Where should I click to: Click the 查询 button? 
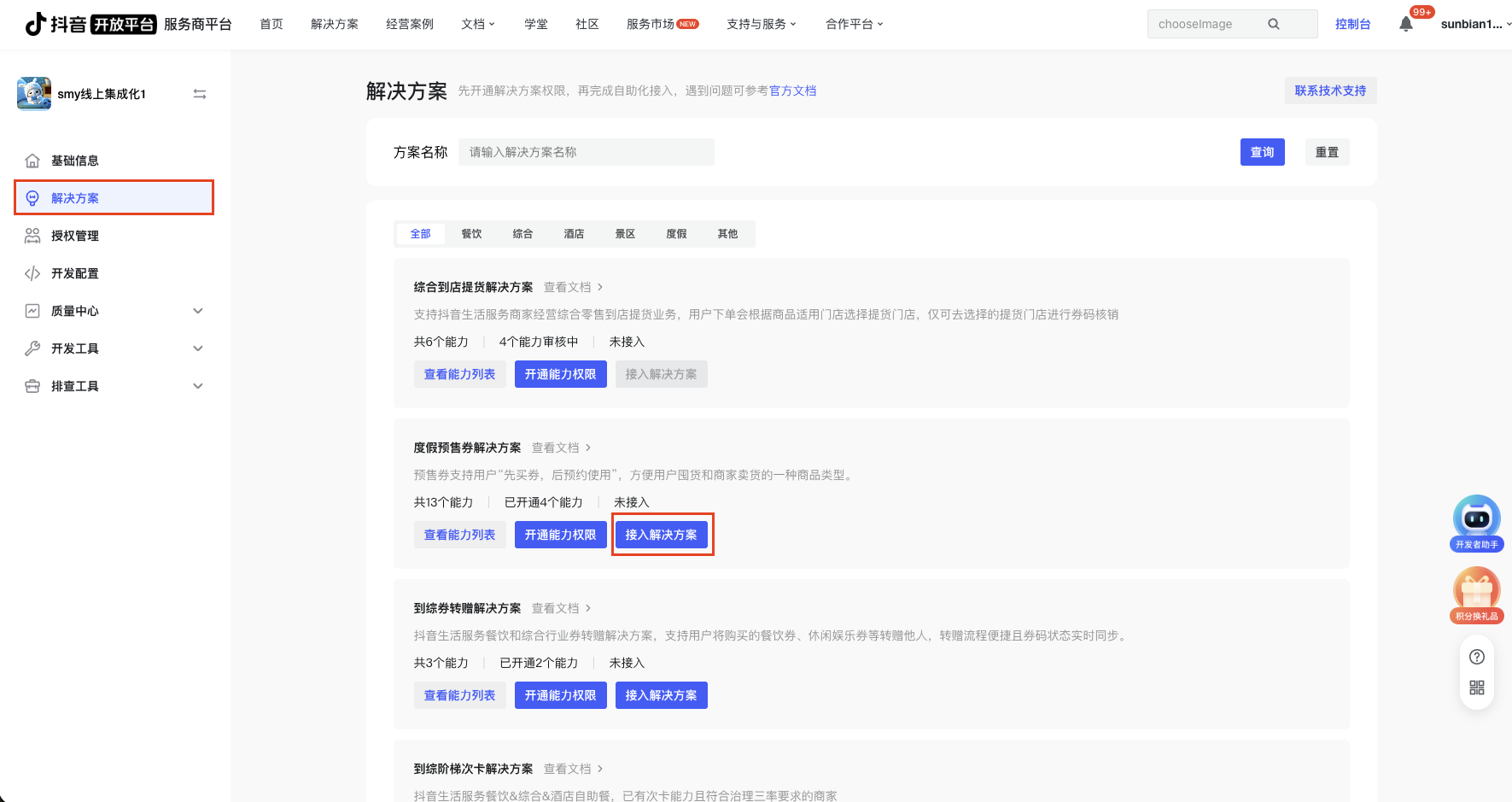[1262, 152]
